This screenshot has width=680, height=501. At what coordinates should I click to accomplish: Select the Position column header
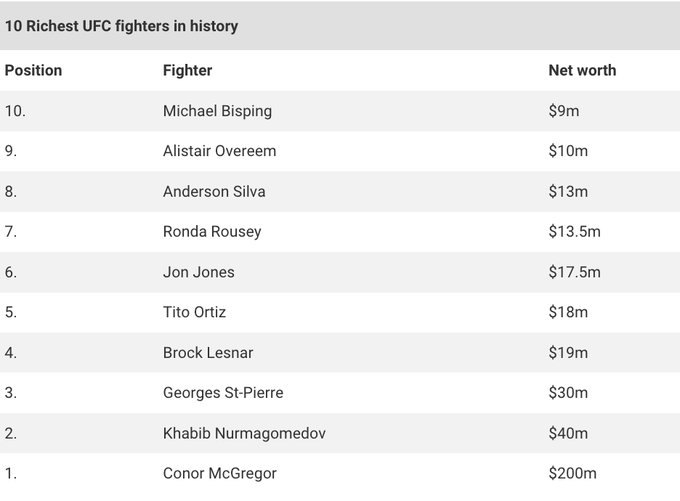pos(33,70)
